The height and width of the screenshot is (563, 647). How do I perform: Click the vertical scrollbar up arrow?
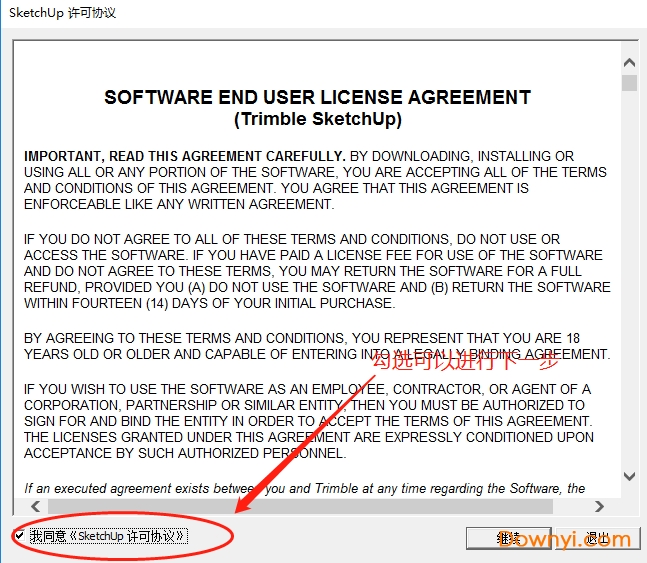629,59
